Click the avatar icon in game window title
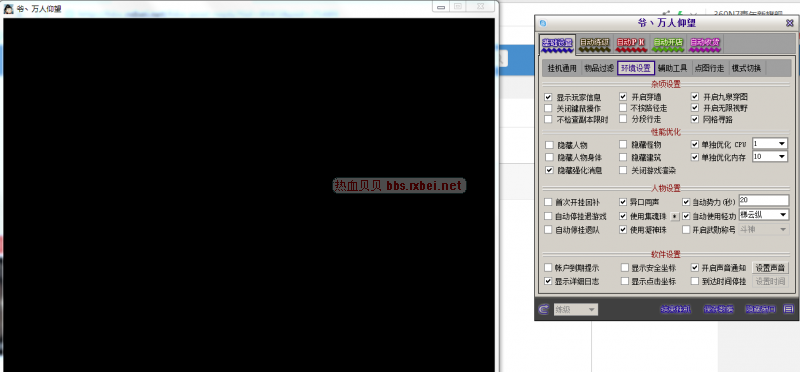 [9, 8]
